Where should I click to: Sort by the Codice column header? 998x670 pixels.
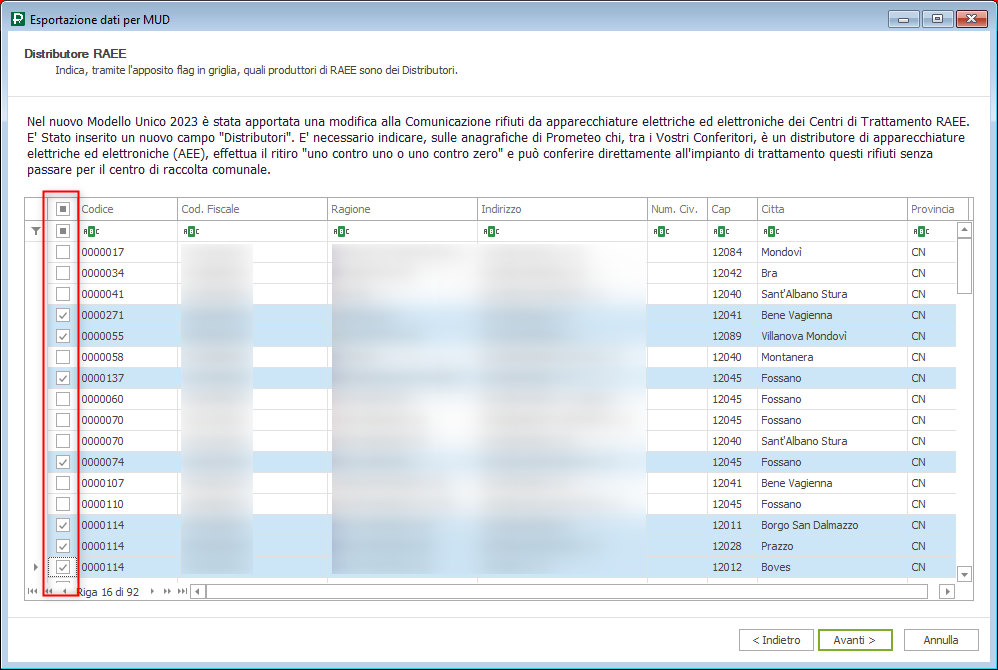coord(127,209)
